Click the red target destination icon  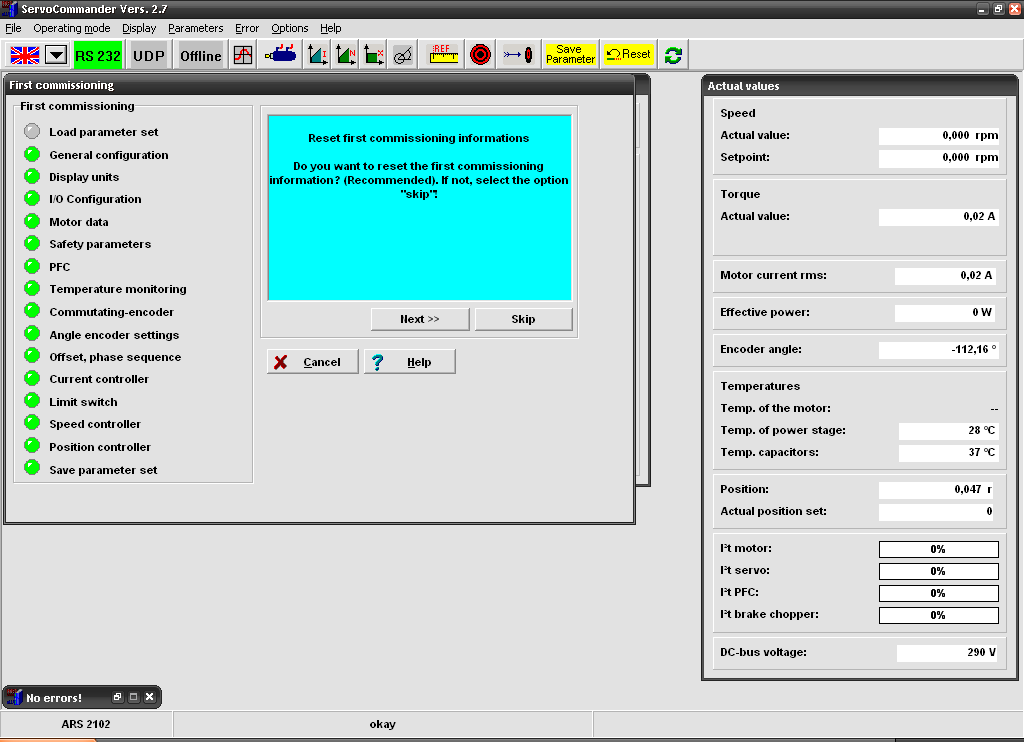coord(480,55)
